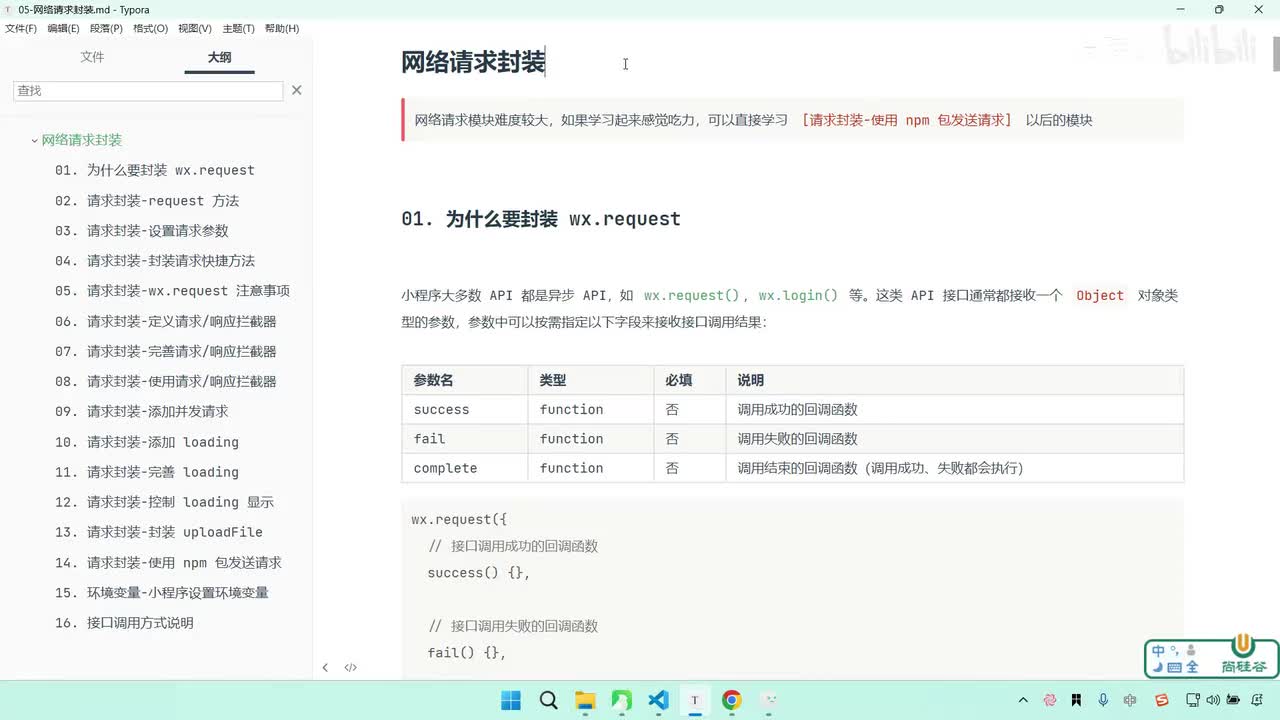Click the success table cell

pos(465,409)
